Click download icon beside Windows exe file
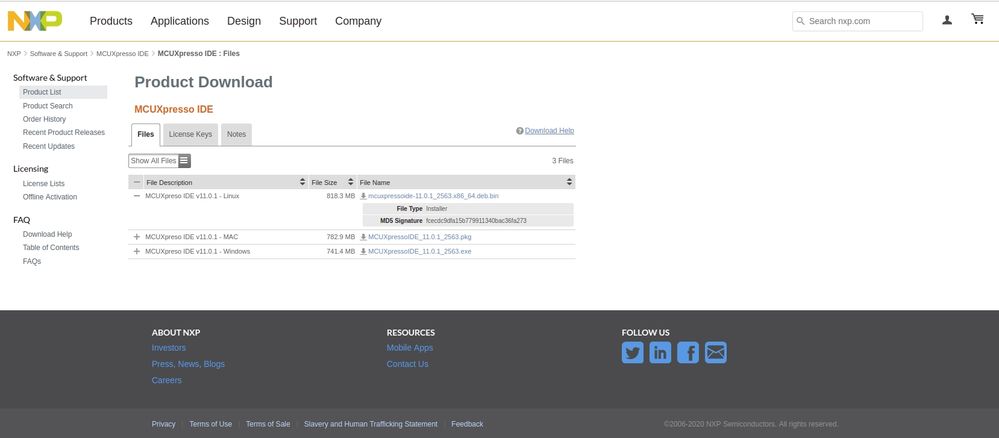Viewport: 999px width, 438px height. (x=363, y=252)
